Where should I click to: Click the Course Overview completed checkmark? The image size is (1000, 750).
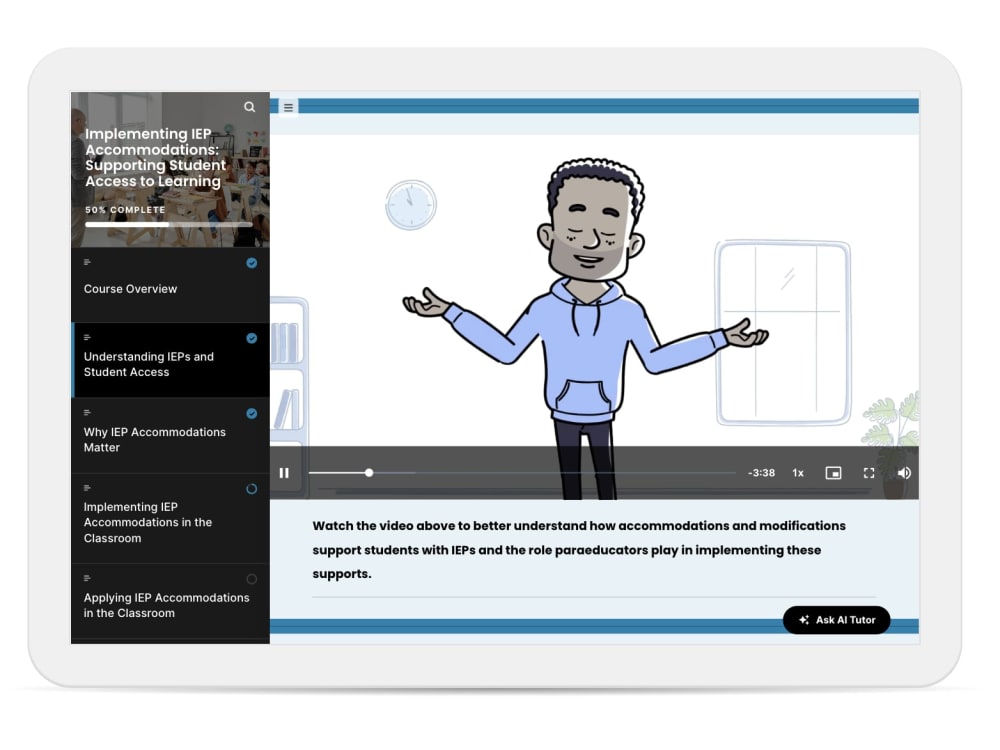click(252, 263)
